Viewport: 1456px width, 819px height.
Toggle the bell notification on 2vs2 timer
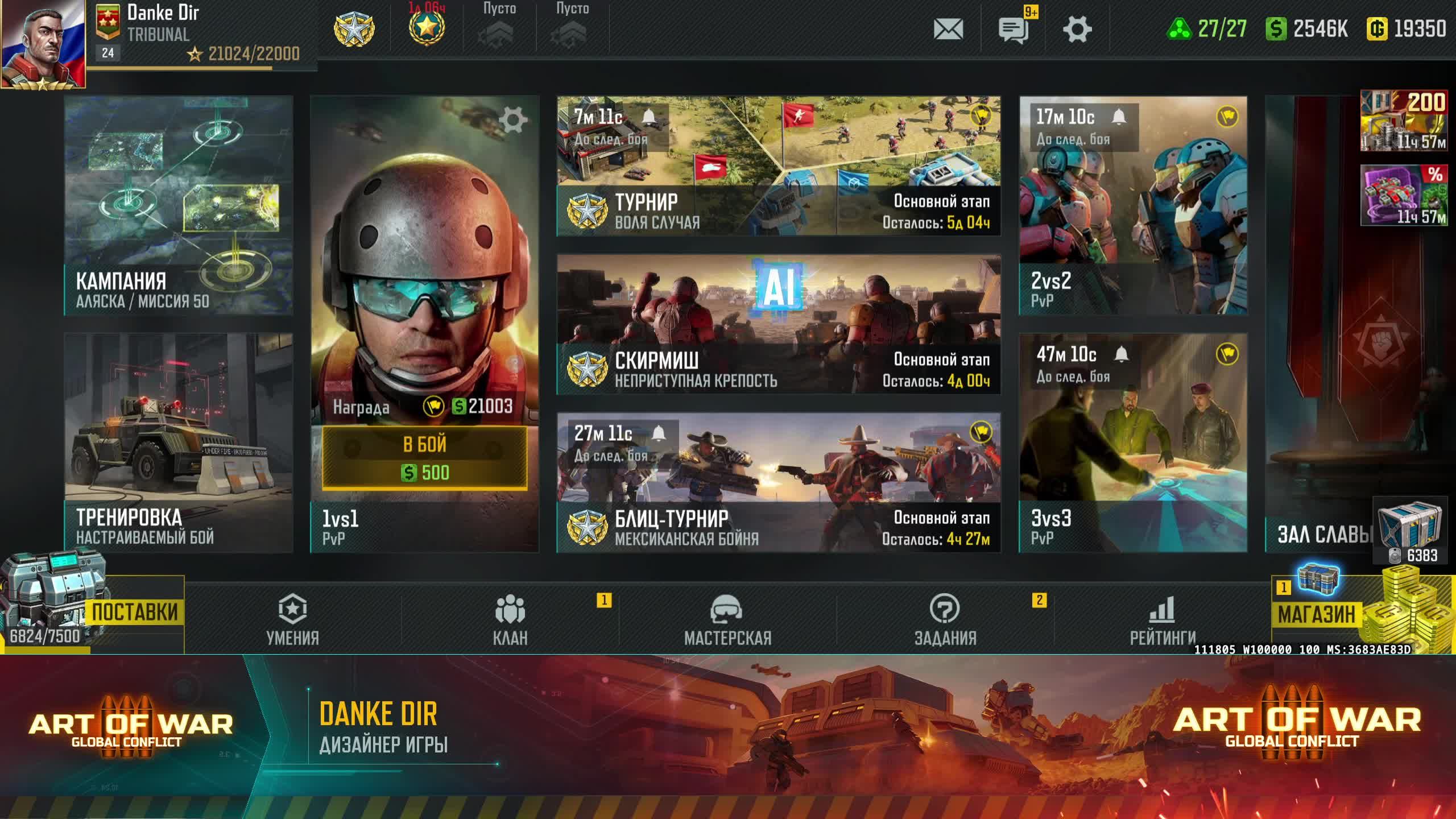click(1119, 117)
